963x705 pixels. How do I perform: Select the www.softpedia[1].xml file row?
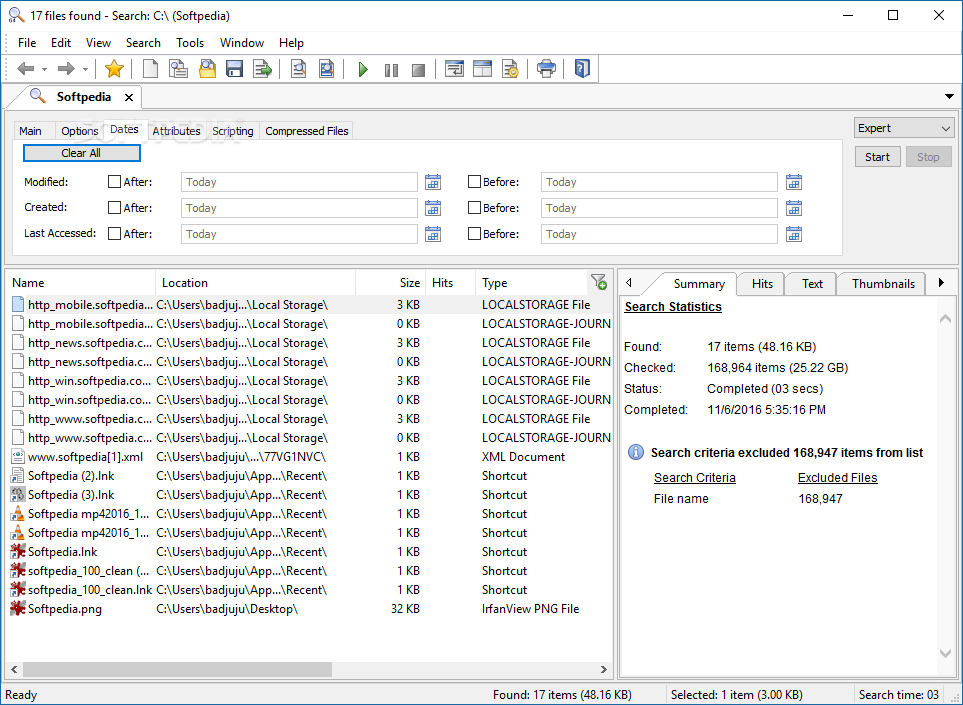tap(311, 457)
